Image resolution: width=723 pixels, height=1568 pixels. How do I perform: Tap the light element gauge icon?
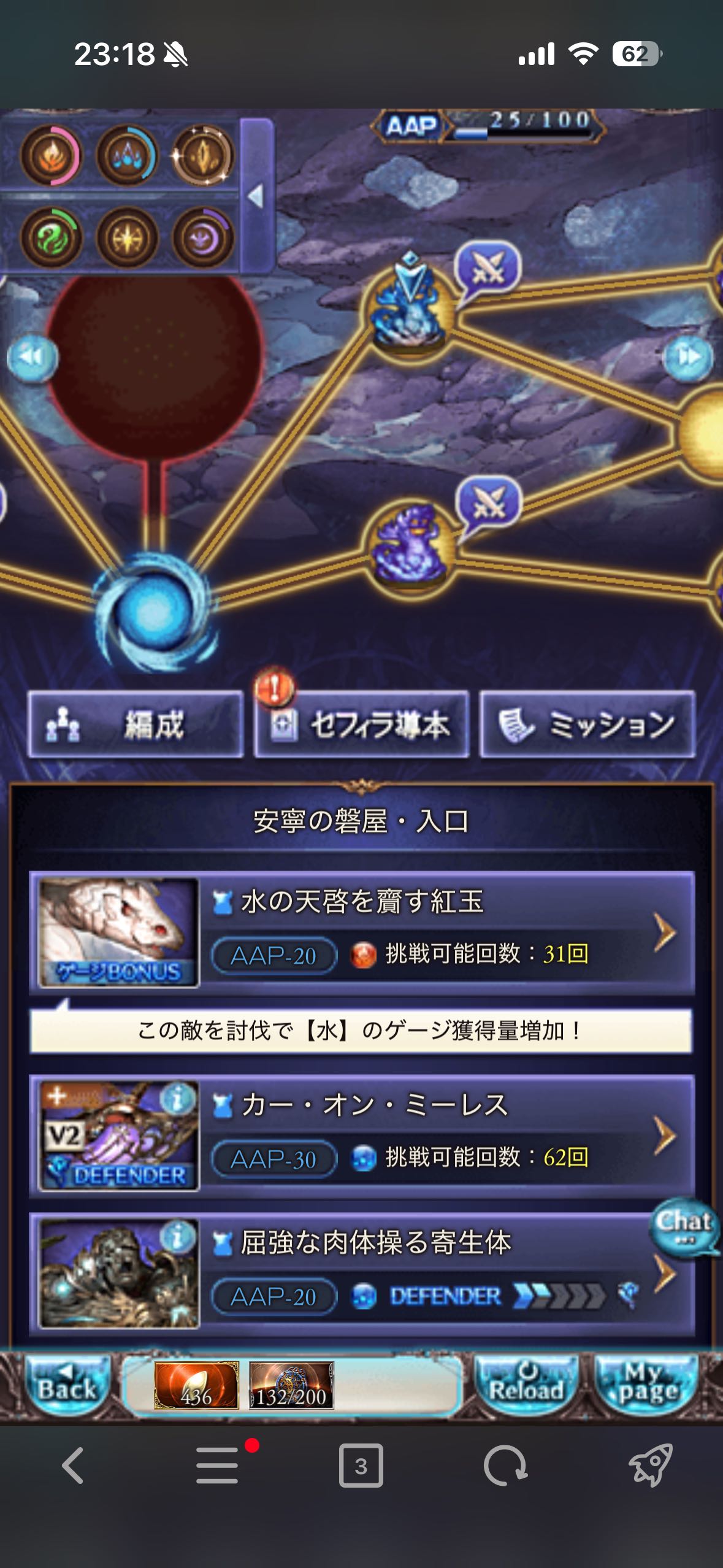point(126,237)
